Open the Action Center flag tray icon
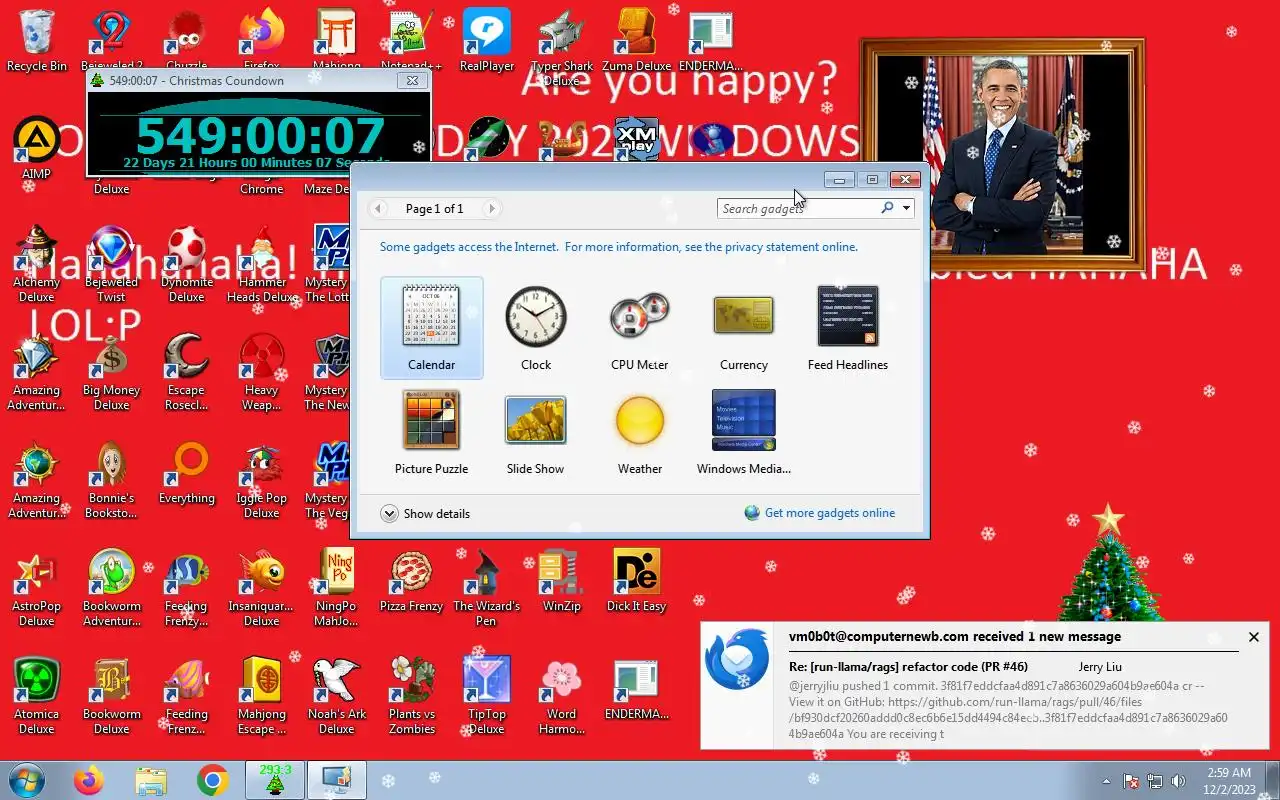The width and height of the screenshot is (1280, 800). (1132, 781)
